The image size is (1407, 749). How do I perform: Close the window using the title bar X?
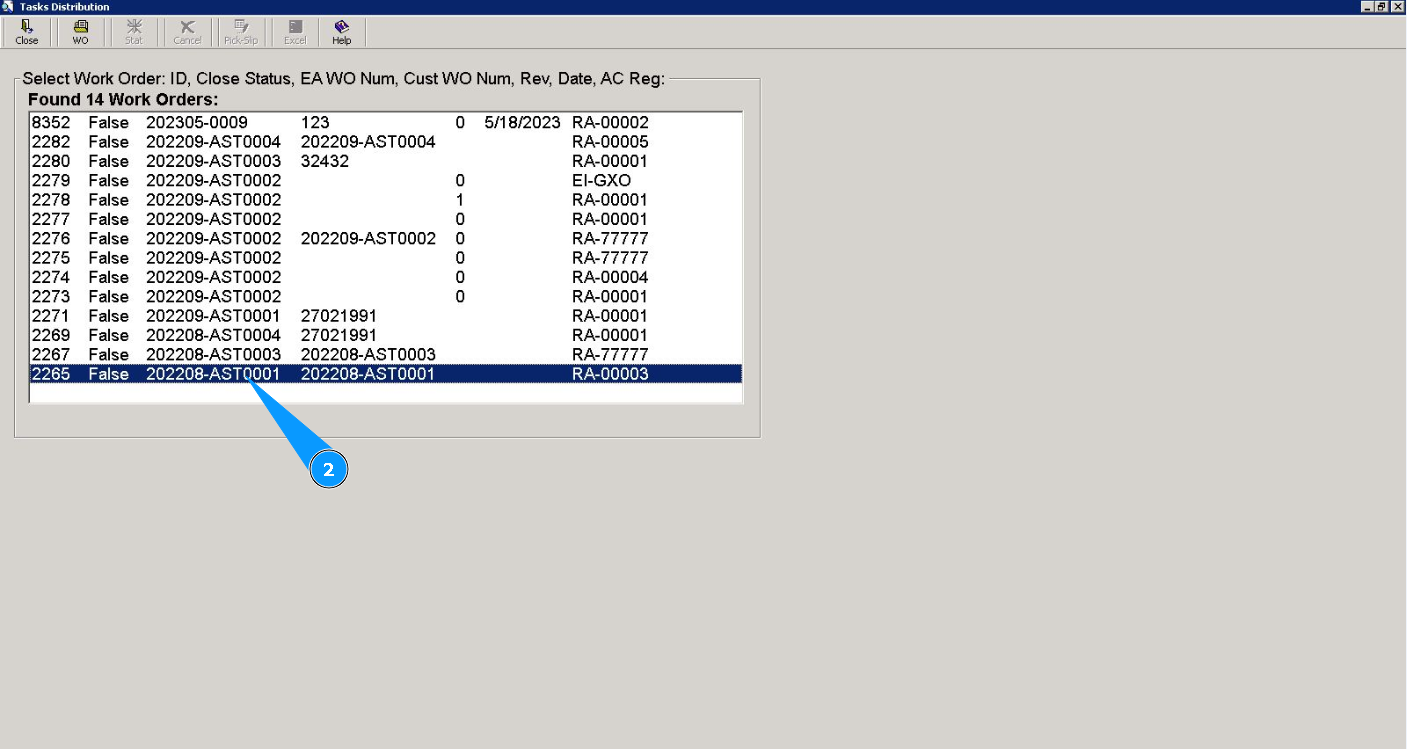[1398, 7]
